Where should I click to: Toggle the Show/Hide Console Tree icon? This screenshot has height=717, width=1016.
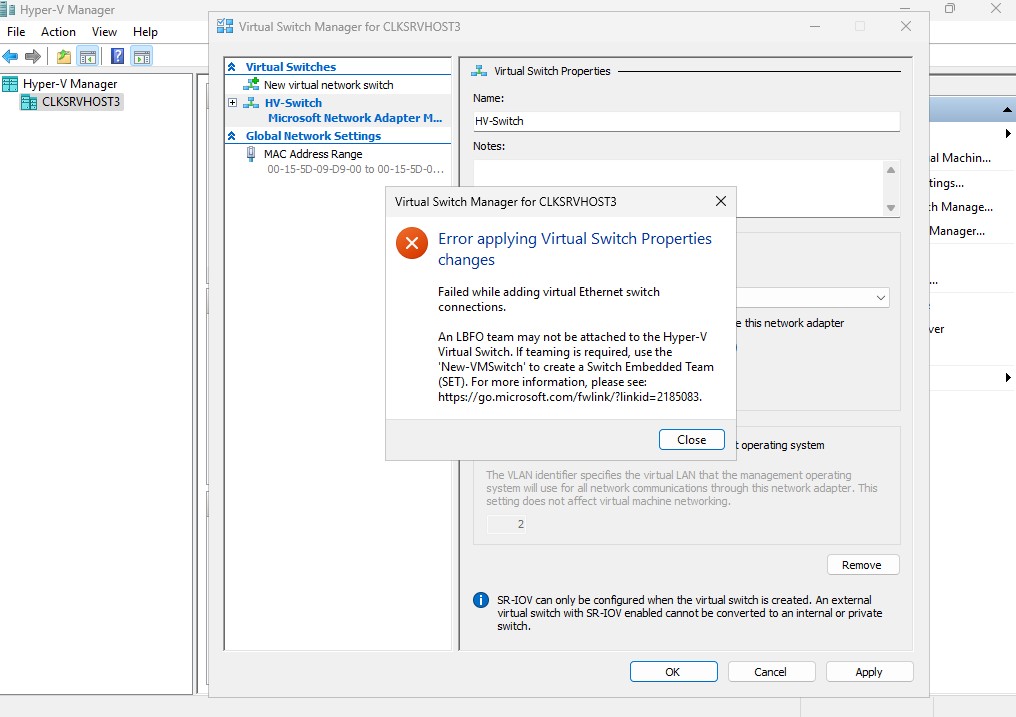tap(88, 56)
